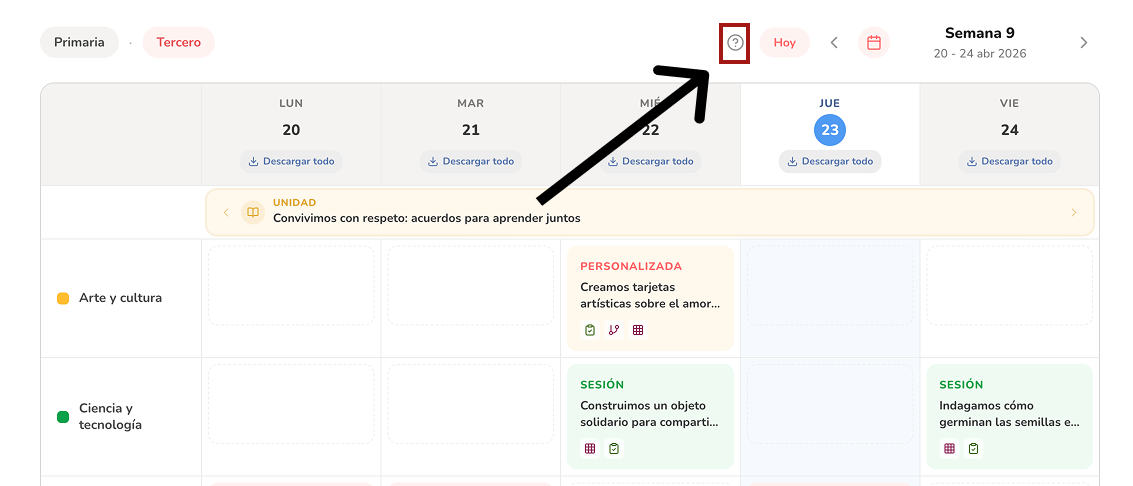Select the Tercero grade chip
Screen dimensions: 1133x486
click(x=178, y=43)
